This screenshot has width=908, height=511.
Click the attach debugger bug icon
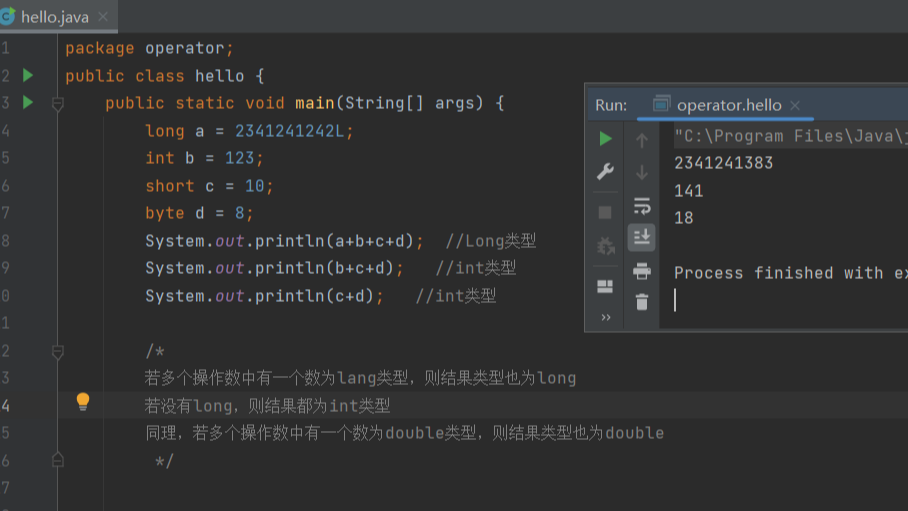pos(605,246)
